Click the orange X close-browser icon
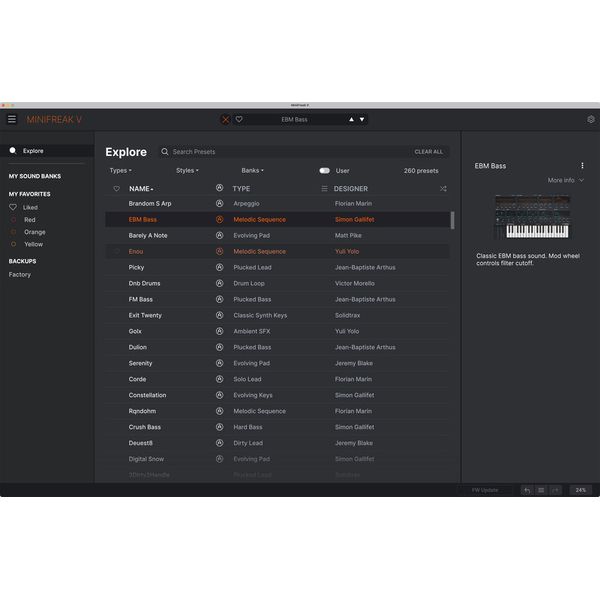This screenshot has height=600, width=600. point(225,120)
